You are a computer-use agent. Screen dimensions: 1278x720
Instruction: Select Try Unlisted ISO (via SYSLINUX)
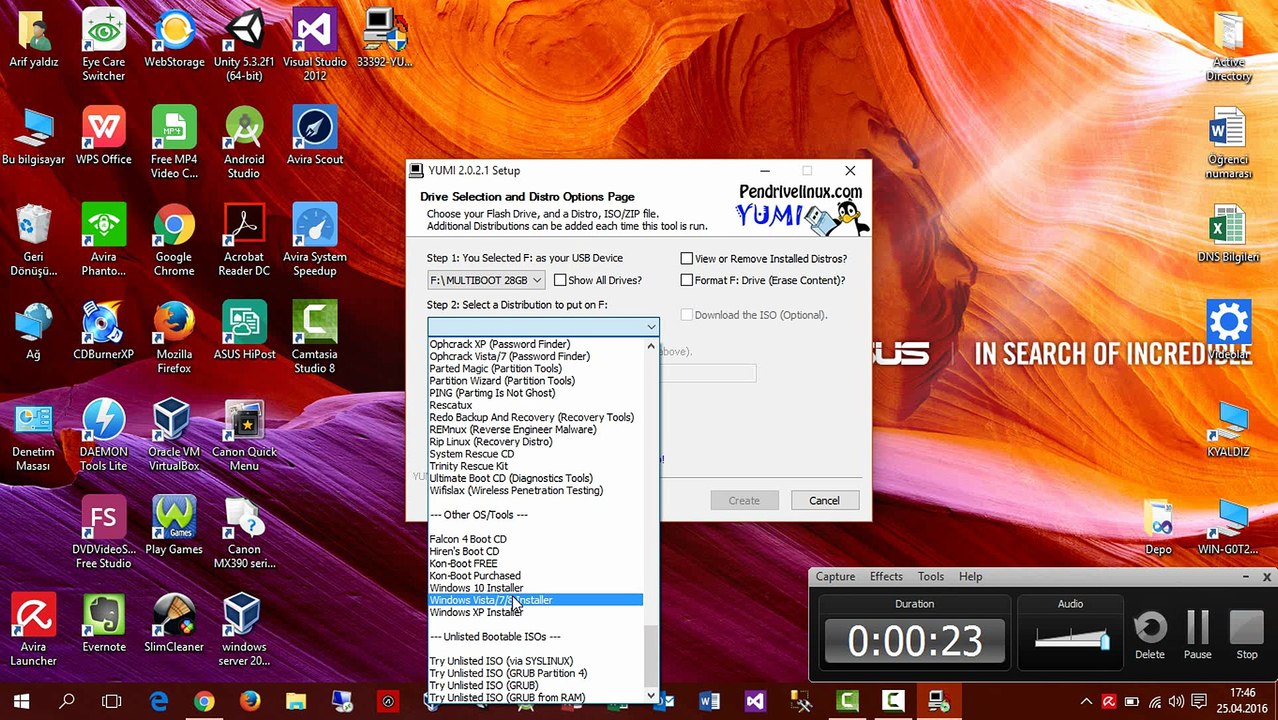(x=536, y=661)
